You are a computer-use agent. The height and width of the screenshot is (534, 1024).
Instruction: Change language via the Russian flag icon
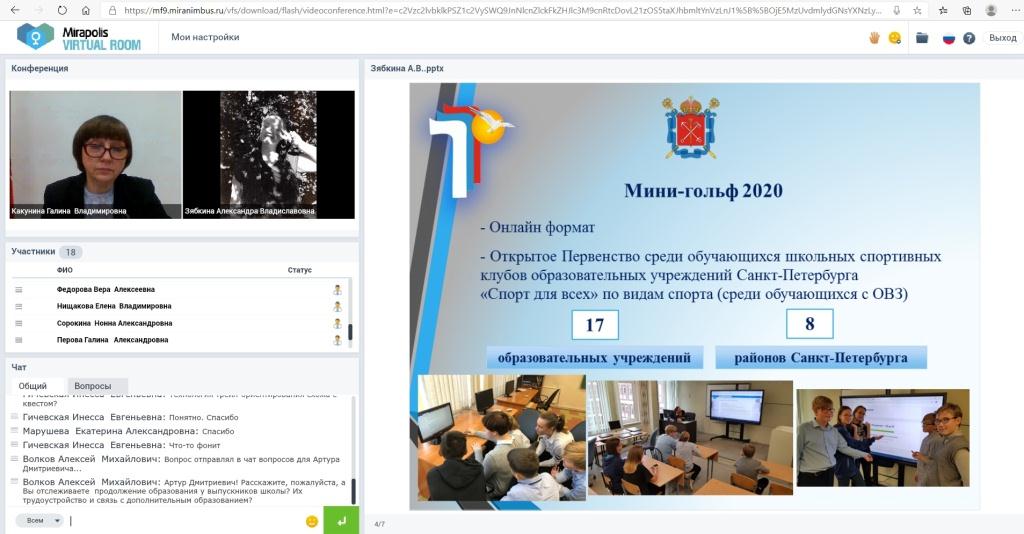pos(949,38)
